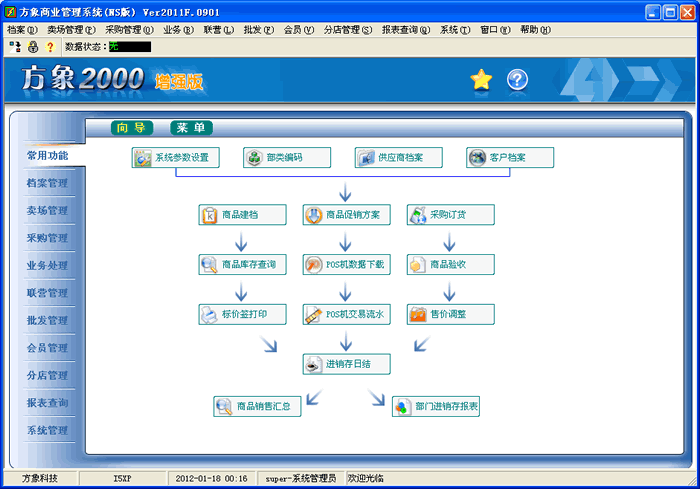This screenshot has width=700, height=489.
Task: Switch to the 菜单 tab
Action: (x=191, y=128)
